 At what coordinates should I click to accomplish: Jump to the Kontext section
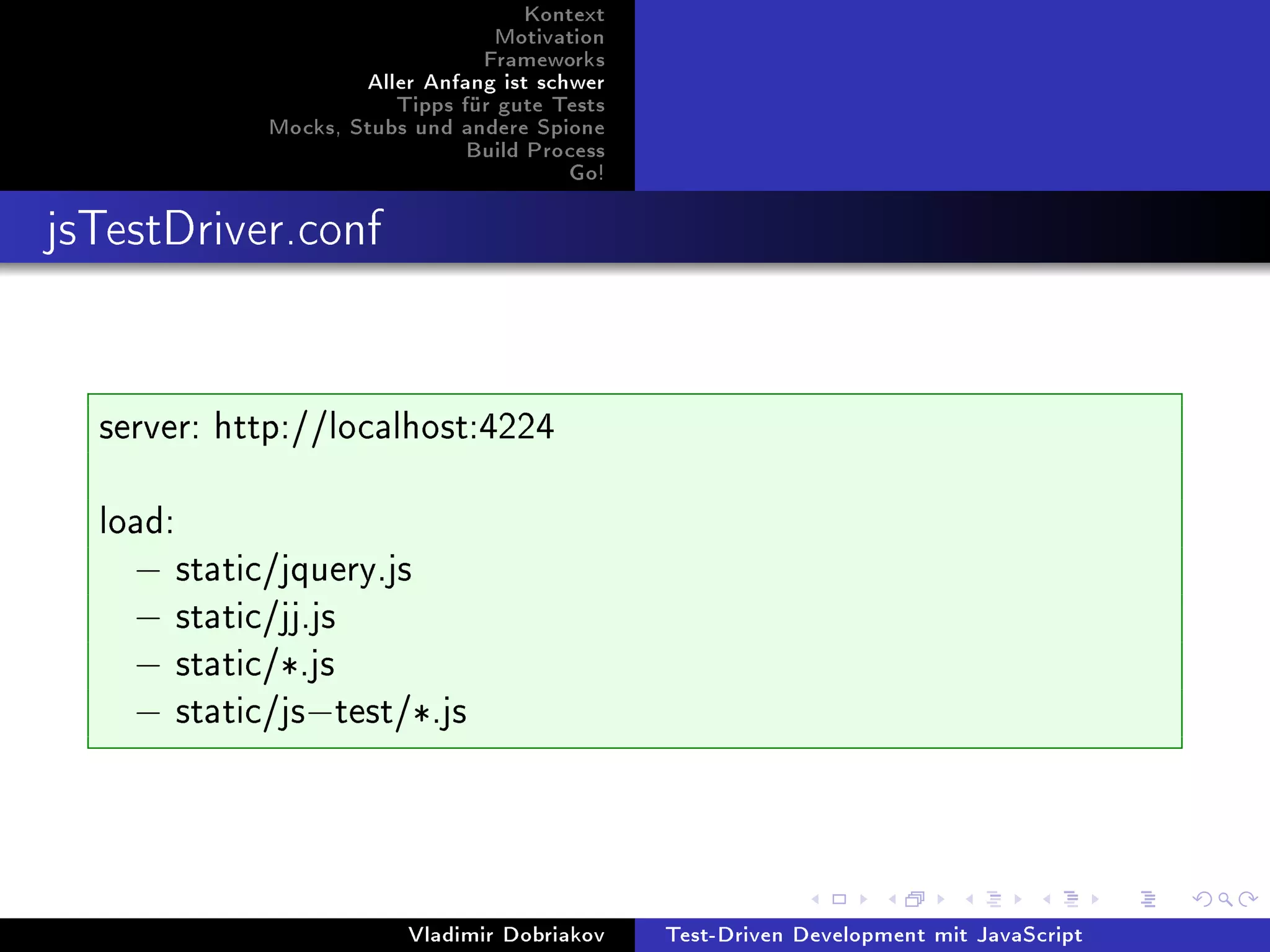[564, 14]
